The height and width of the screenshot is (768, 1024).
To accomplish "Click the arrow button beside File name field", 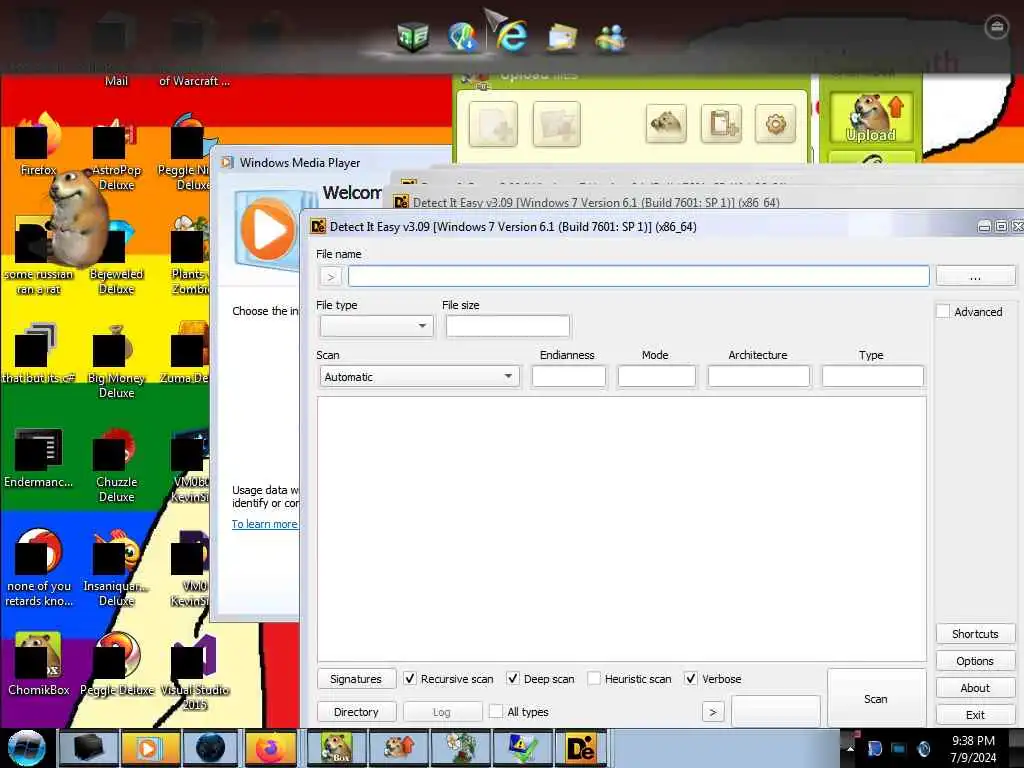I will [331, 276].
